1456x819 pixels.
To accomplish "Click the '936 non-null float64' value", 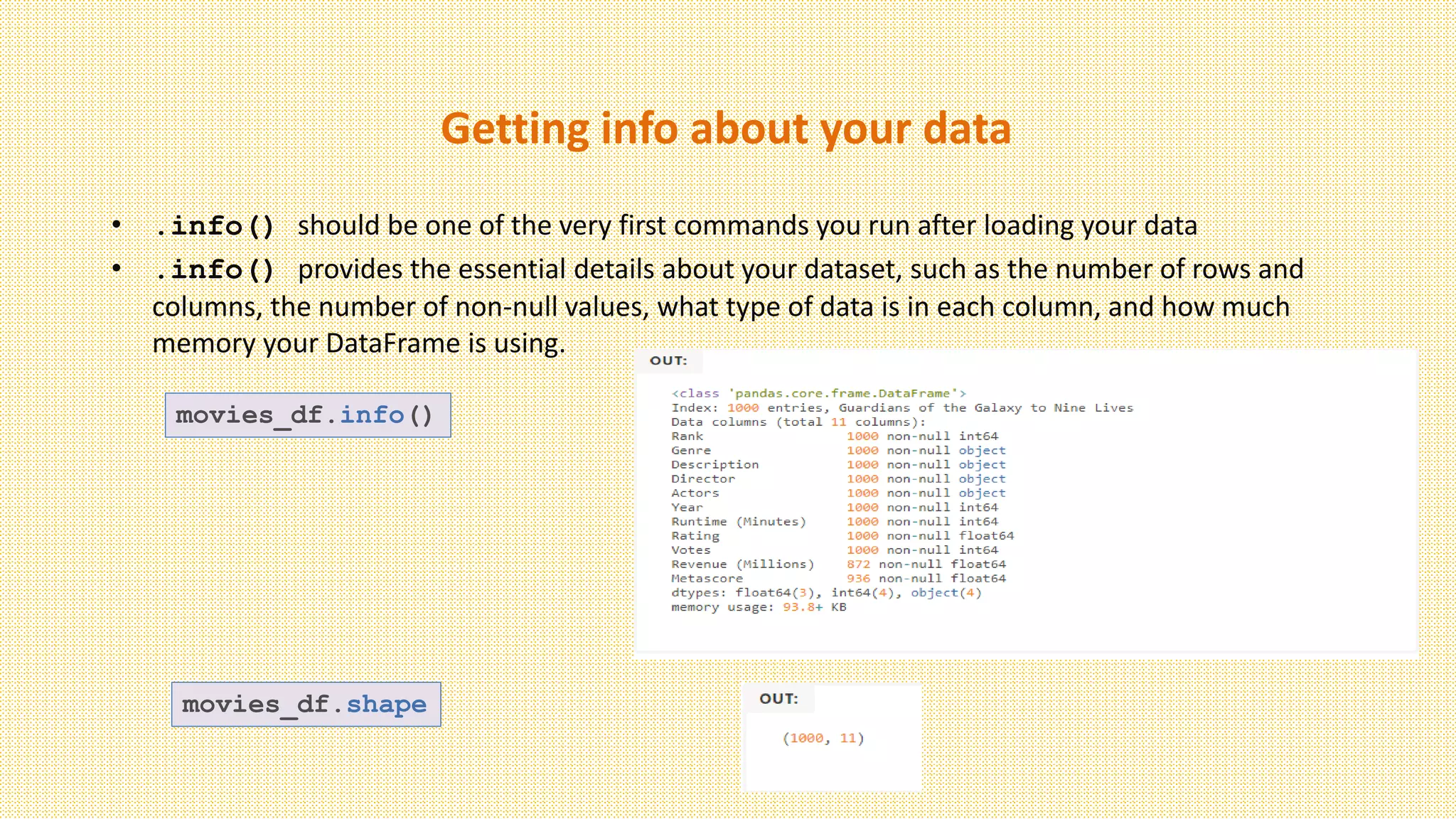I will (x=926, y=578).
